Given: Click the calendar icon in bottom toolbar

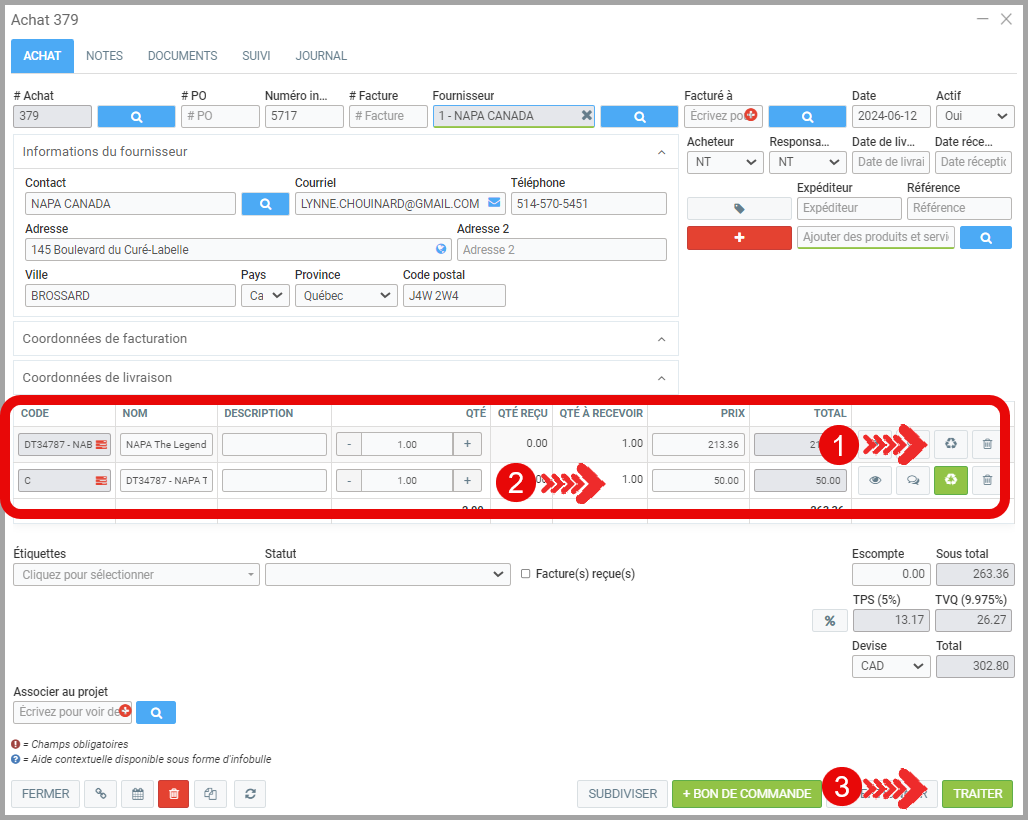Looking at the screenshot, I should [x=138, y=794].
